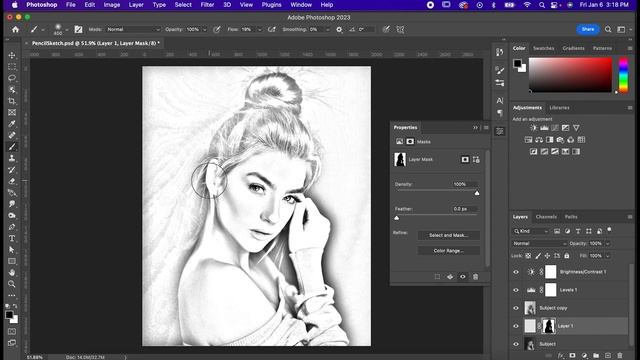
Task: Select the Crop tool
Action: tap(12, 101)
